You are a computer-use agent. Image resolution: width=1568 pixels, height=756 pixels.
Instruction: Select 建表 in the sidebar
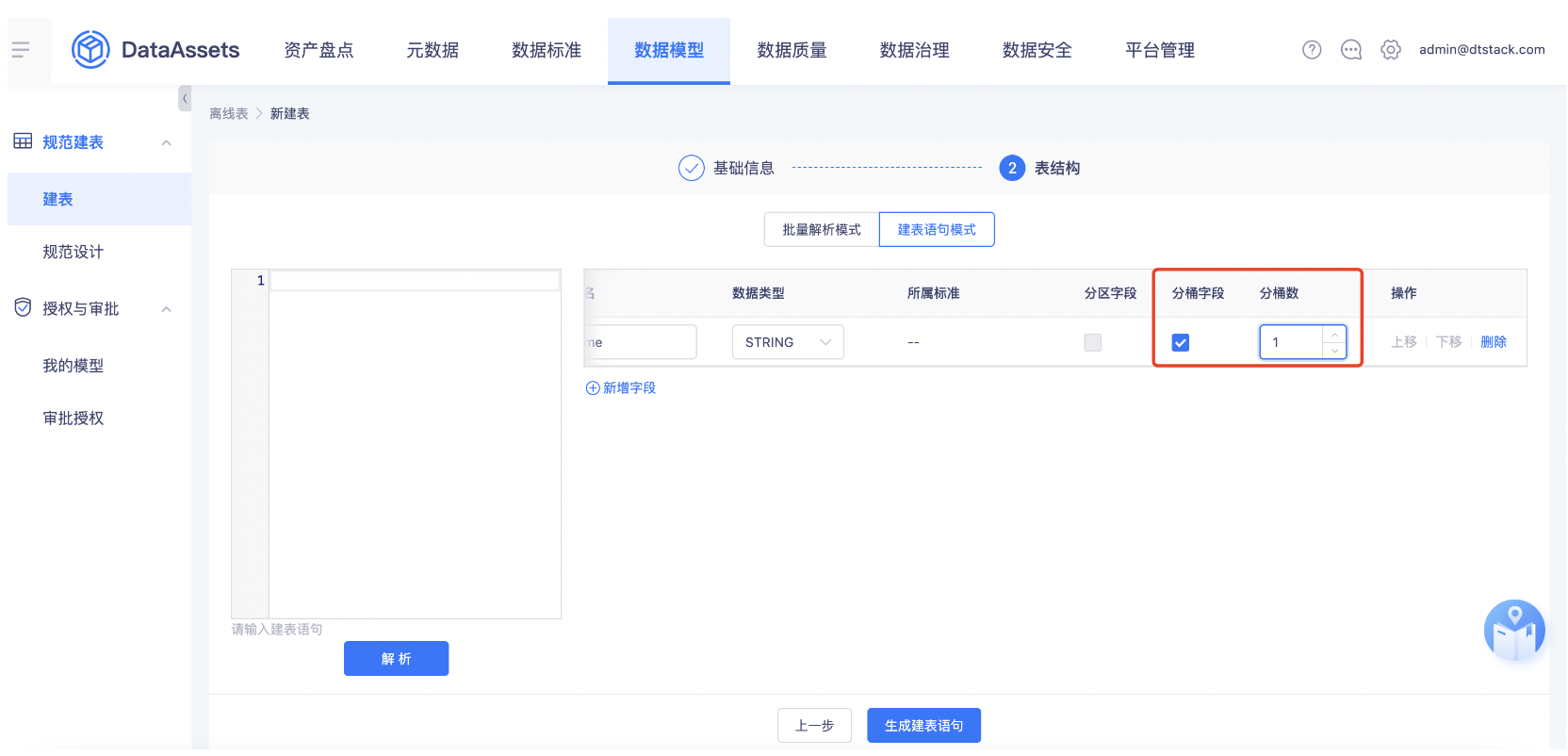point(99,199)
